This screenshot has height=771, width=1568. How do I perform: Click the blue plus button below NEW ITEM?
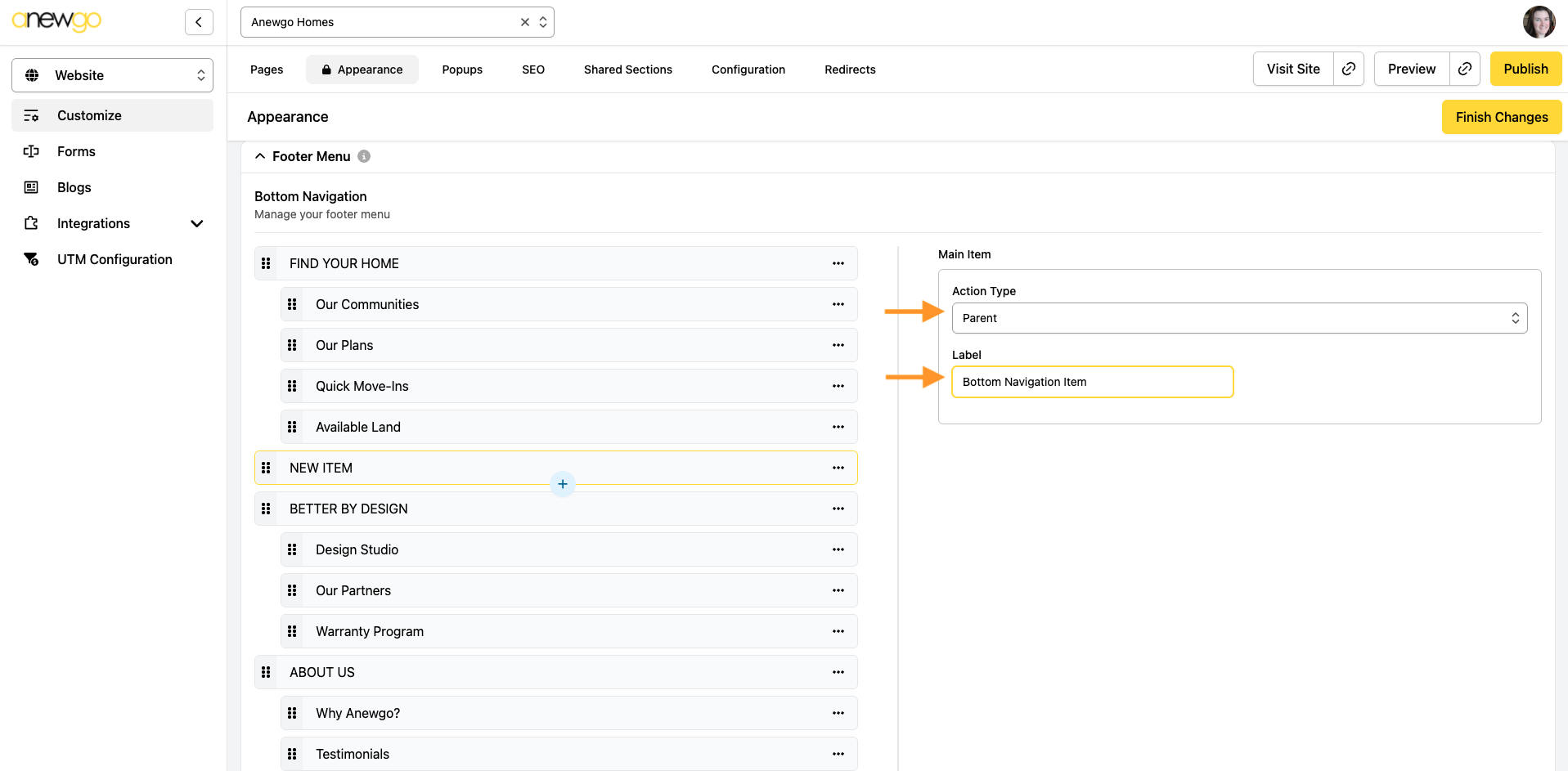click(563, 484)
